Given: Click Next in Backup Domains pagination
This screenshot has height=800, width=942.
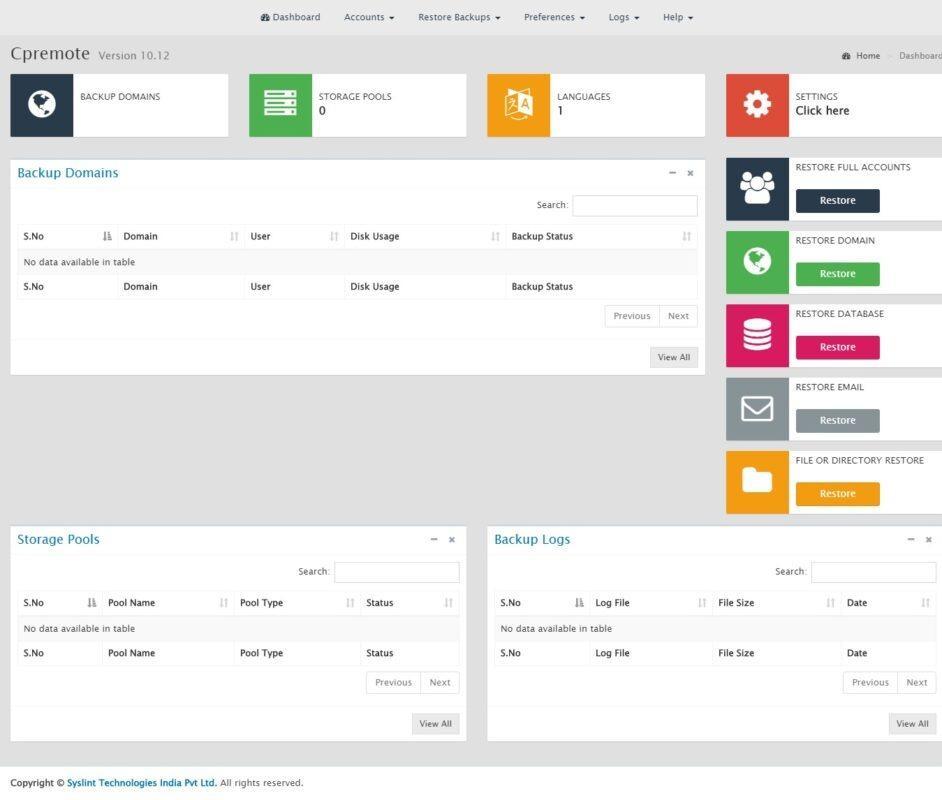Looking at the screenshot, I should coord(678,316).
